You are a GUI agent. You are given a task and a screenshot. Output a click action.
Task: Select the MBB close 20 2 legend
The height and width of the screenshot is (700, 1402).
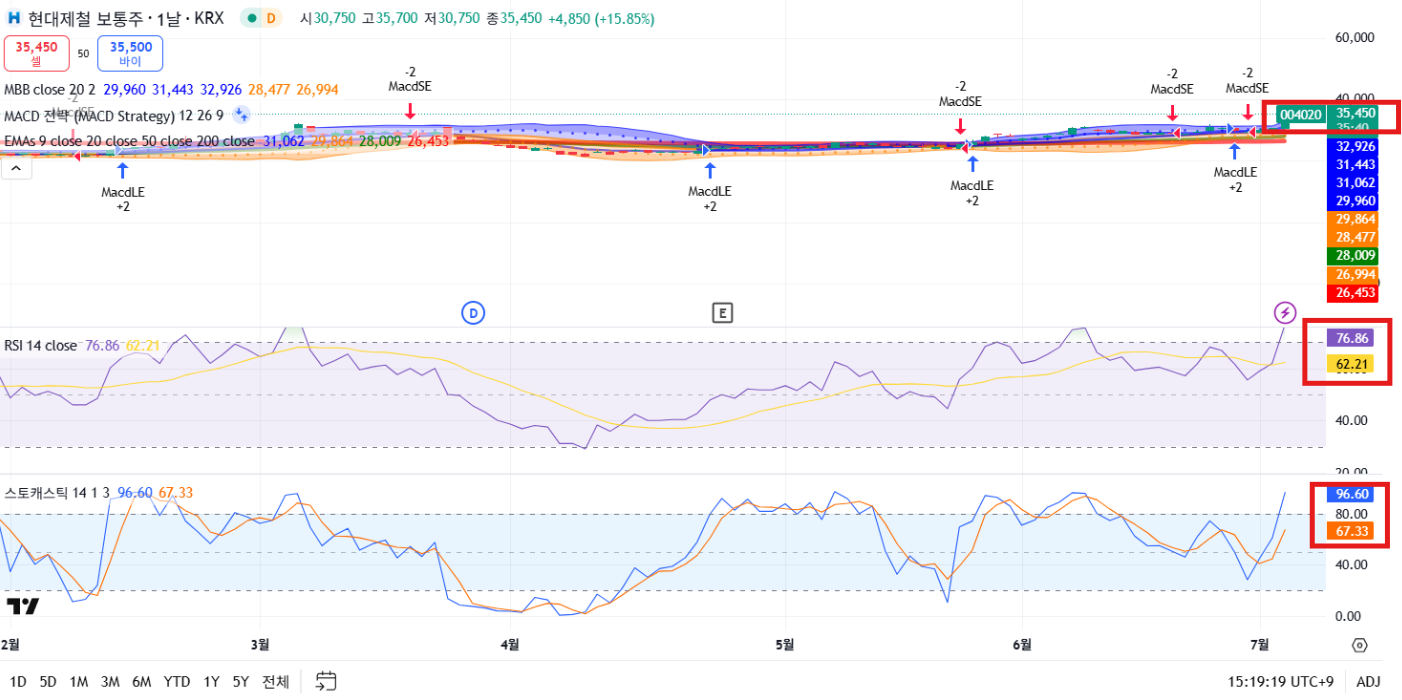point(49,90)
